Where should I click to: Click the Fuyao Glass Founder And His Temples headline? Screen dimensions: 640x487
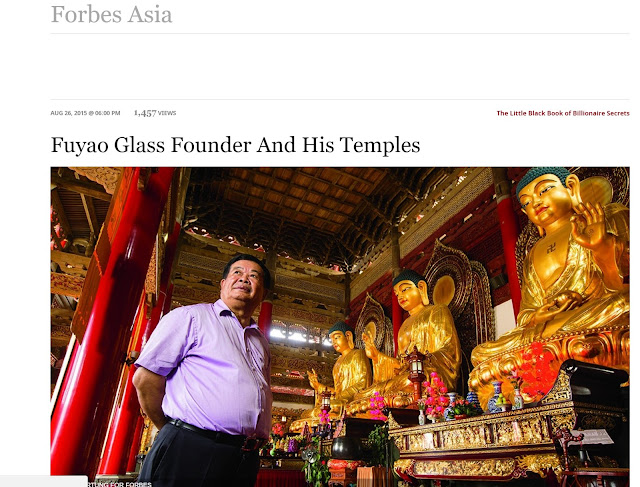[236, 145]
